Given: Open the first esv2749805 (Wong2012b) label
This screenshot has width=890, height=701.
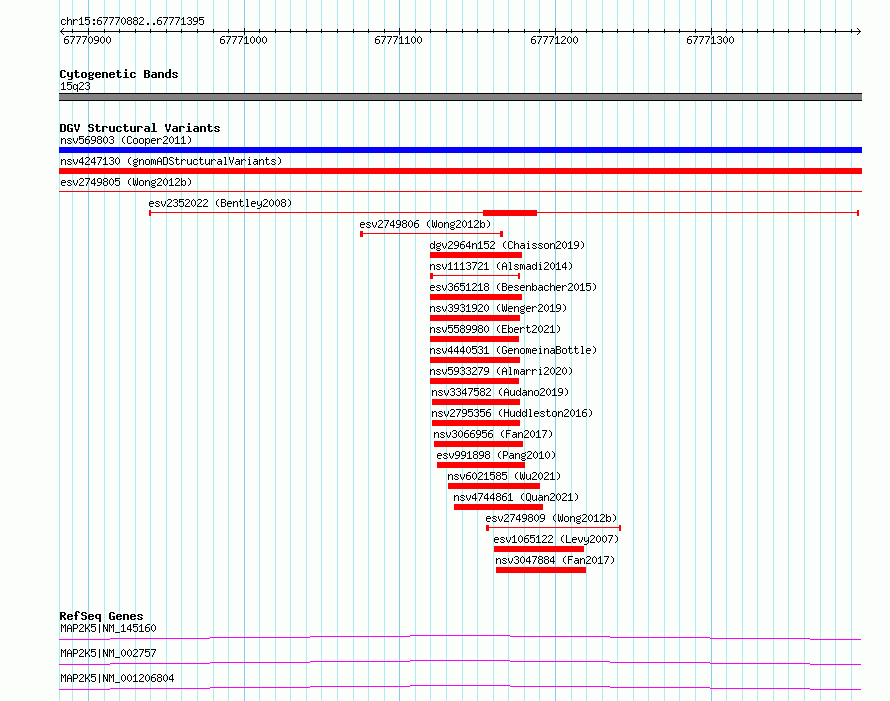Looking at the screenshot, I should [x=126, y=182].
